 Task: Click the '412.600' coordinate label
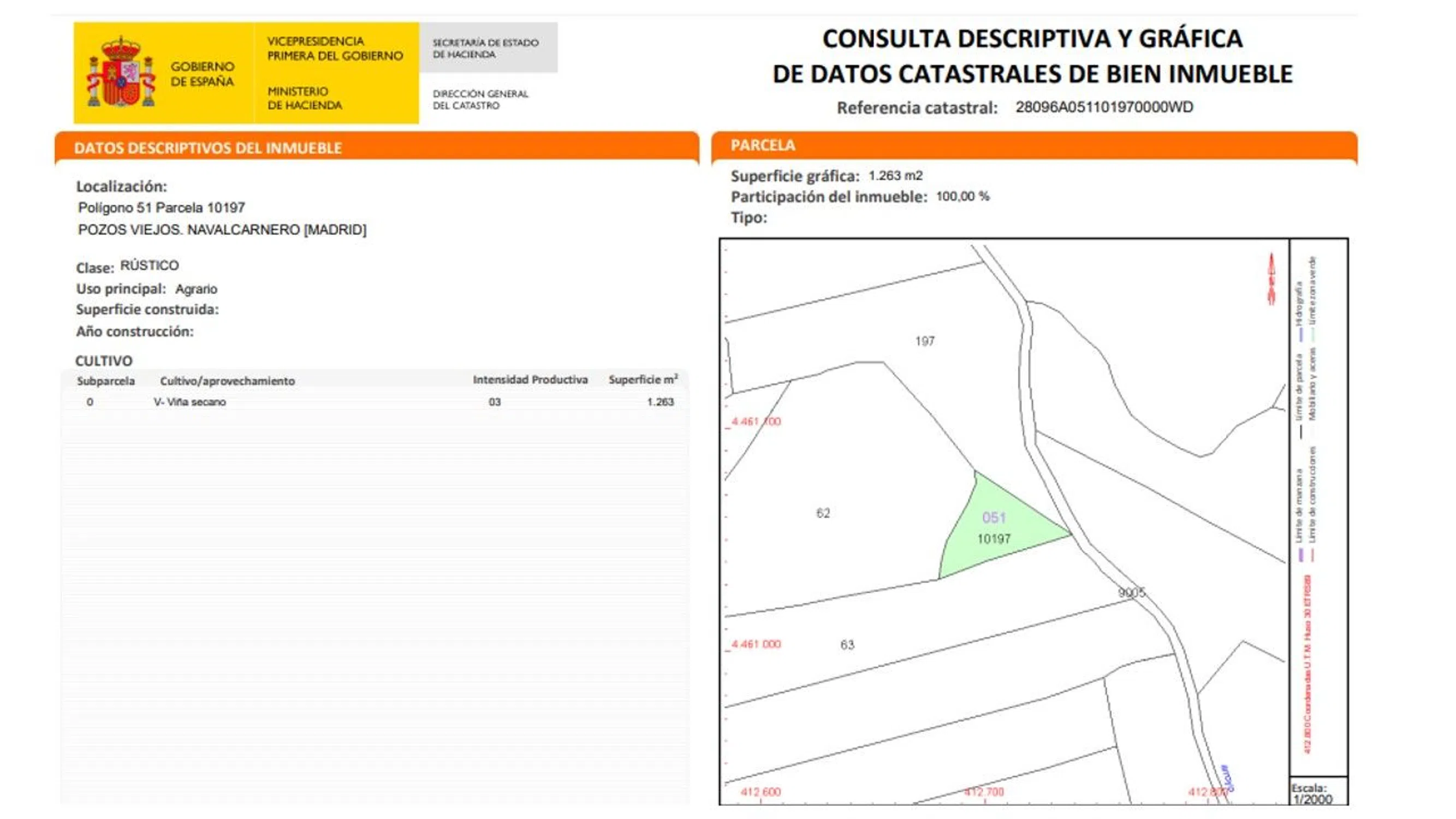(x=760, y=792)
